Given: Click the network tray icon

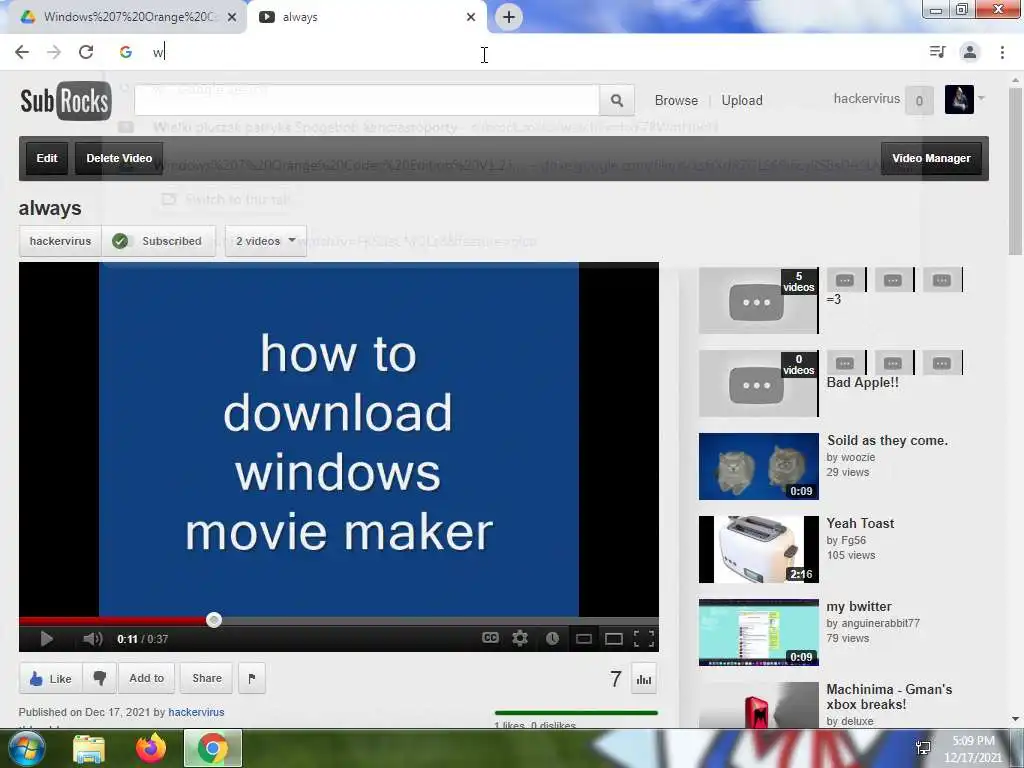Looking at the screenshot, I should (x=923, y=748).
